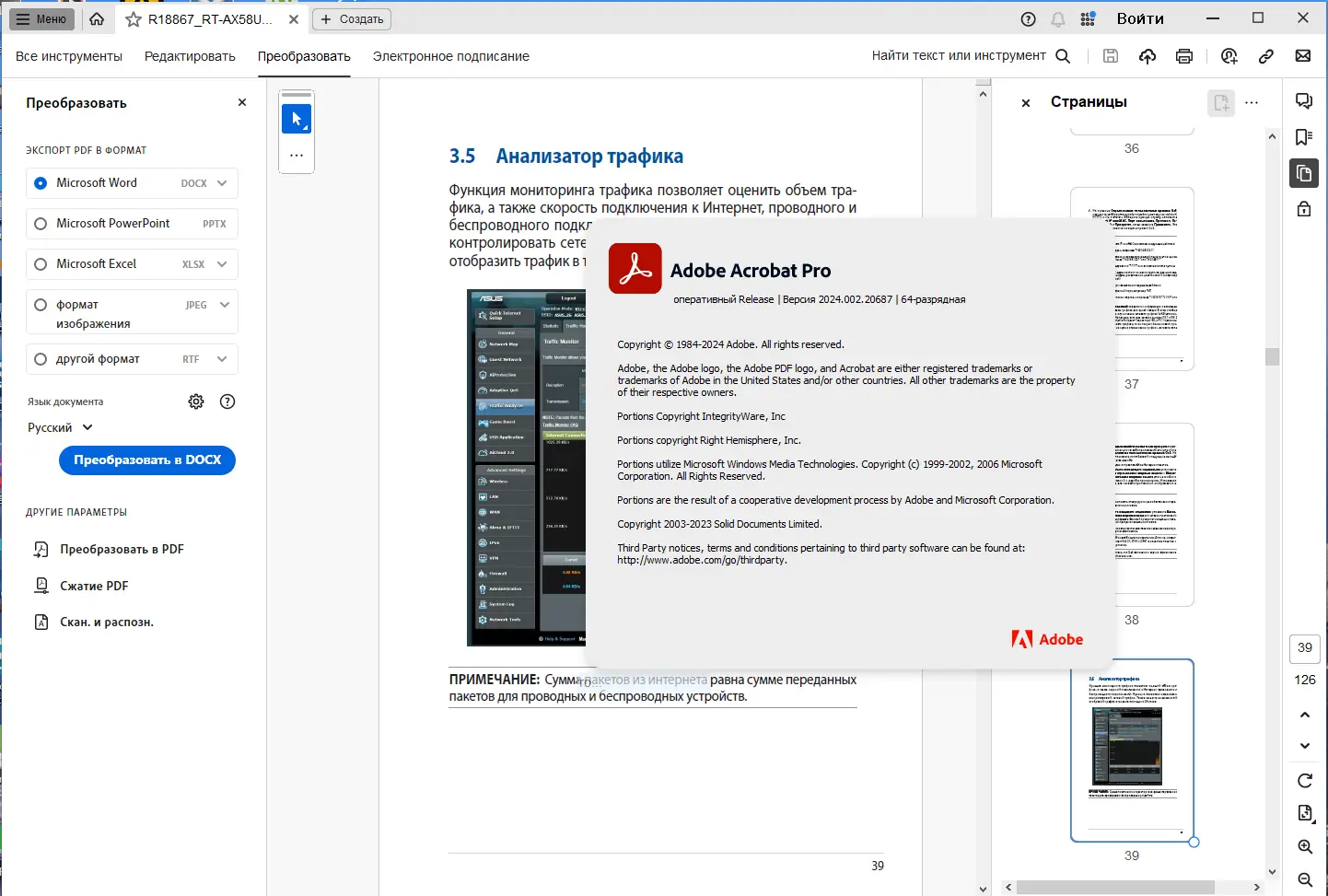This screenshot has width=1328, height=896.
Task: Click the insert page icon in Pages panel
Action: point(1221,103)
